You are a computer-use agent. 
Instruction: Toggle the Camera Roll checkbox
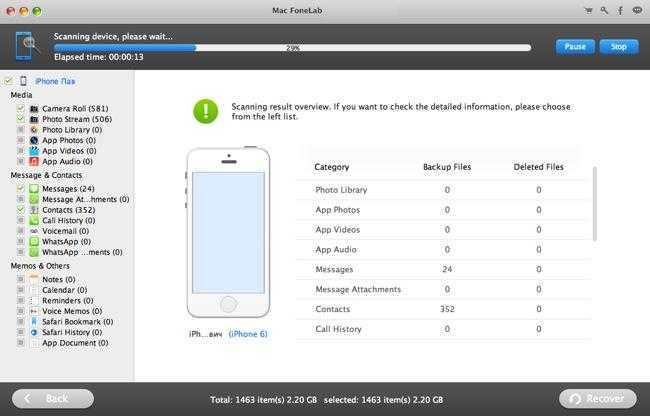coord(20,109)
